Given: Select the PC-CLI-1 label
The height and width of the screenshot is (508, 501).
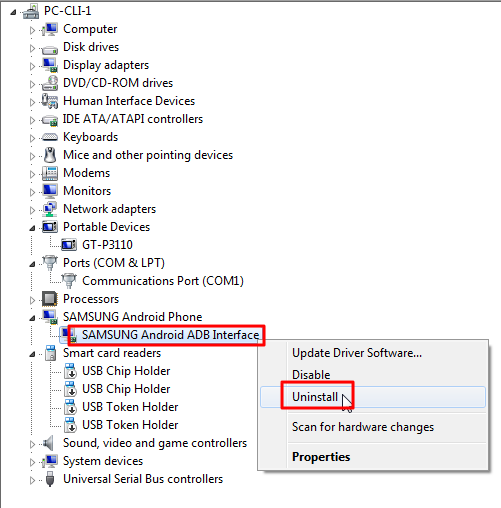Looking at the screenshot, I should (68, 11).
